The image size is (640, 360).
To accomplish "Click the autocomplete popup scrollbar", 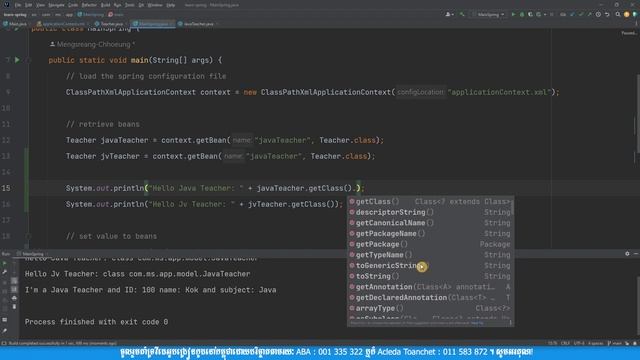I will [x=512, y=207].
